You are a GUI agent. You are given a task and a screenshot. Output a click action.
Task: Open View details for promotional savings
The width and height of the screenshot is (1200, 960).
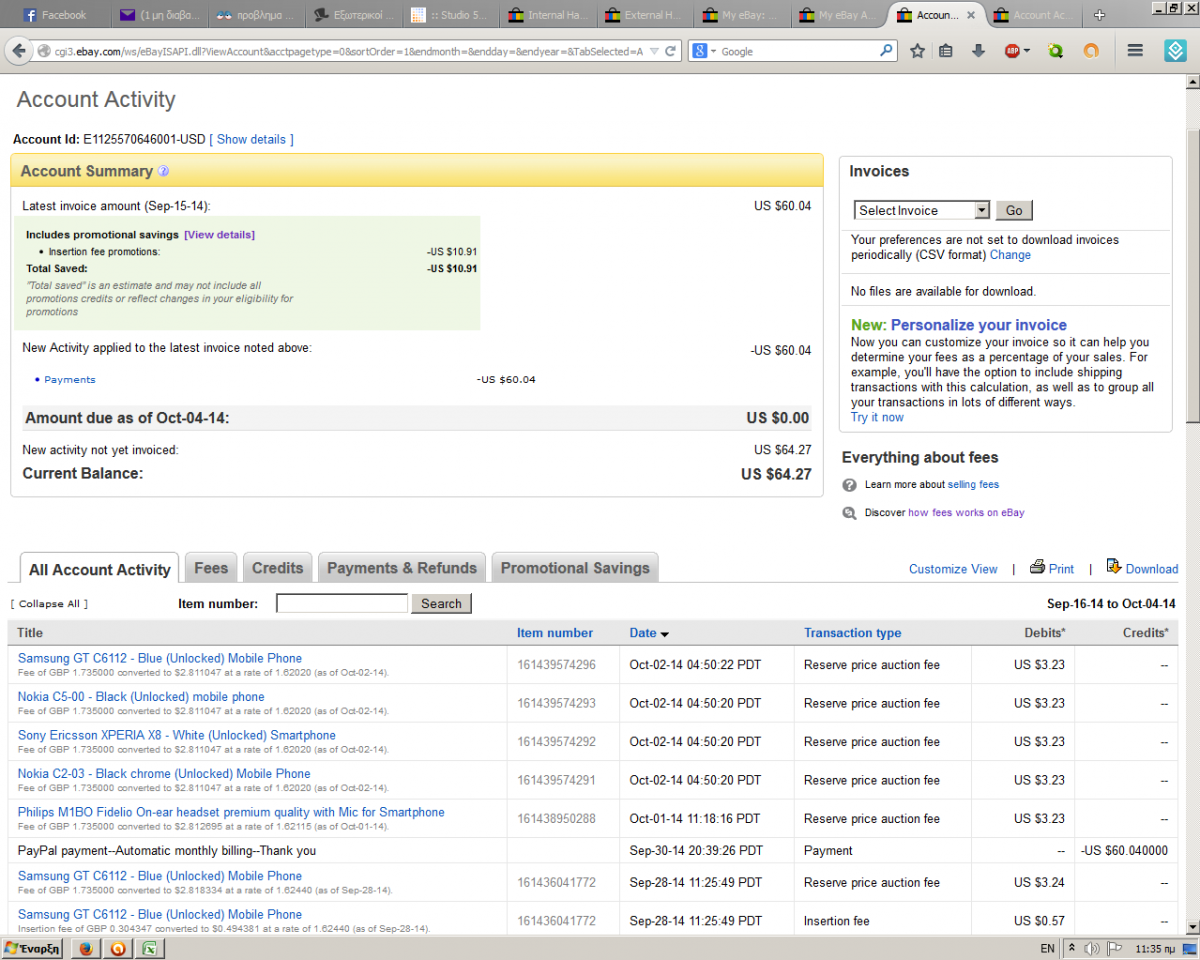tap(219, 235)
